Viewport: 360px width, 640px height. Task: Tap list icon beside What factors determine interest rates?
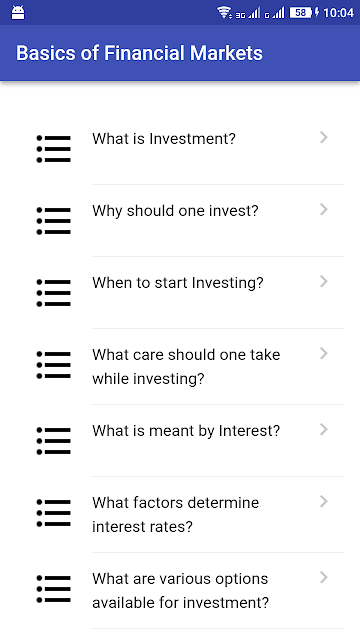coord(53,513)
